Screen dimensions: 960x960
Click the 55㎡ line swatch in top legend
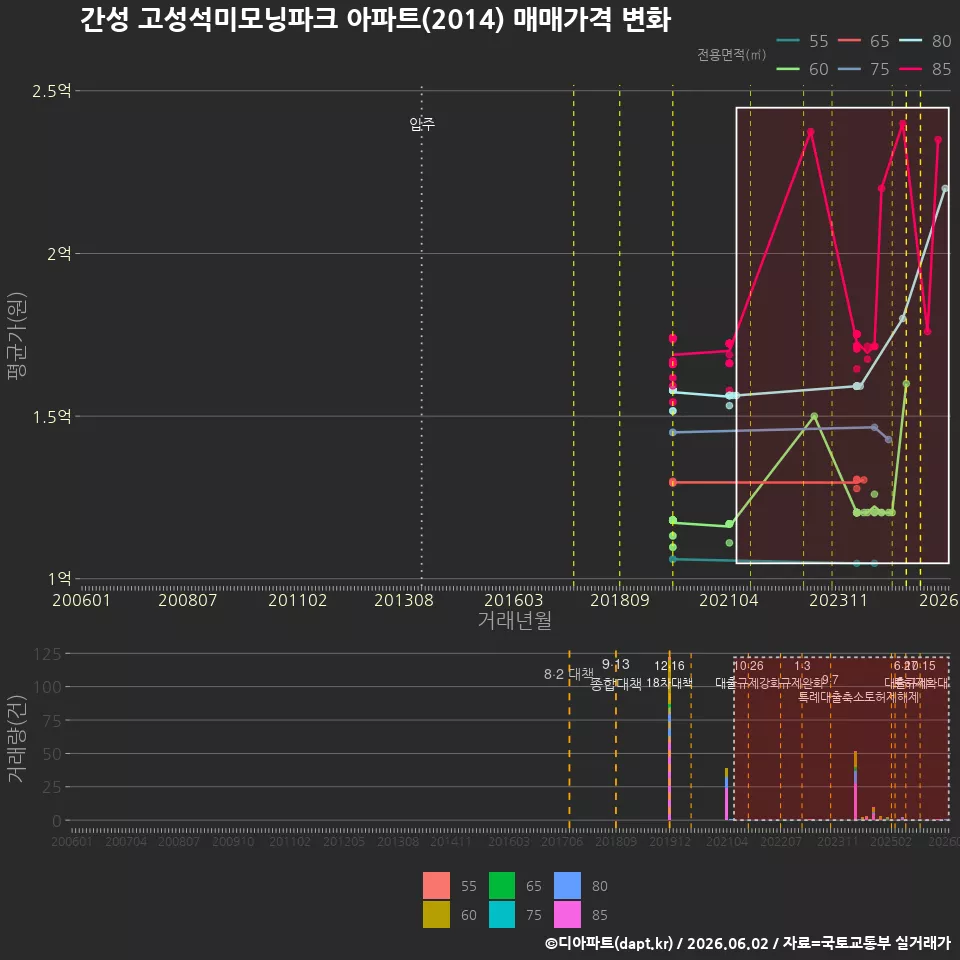(788, 41)
